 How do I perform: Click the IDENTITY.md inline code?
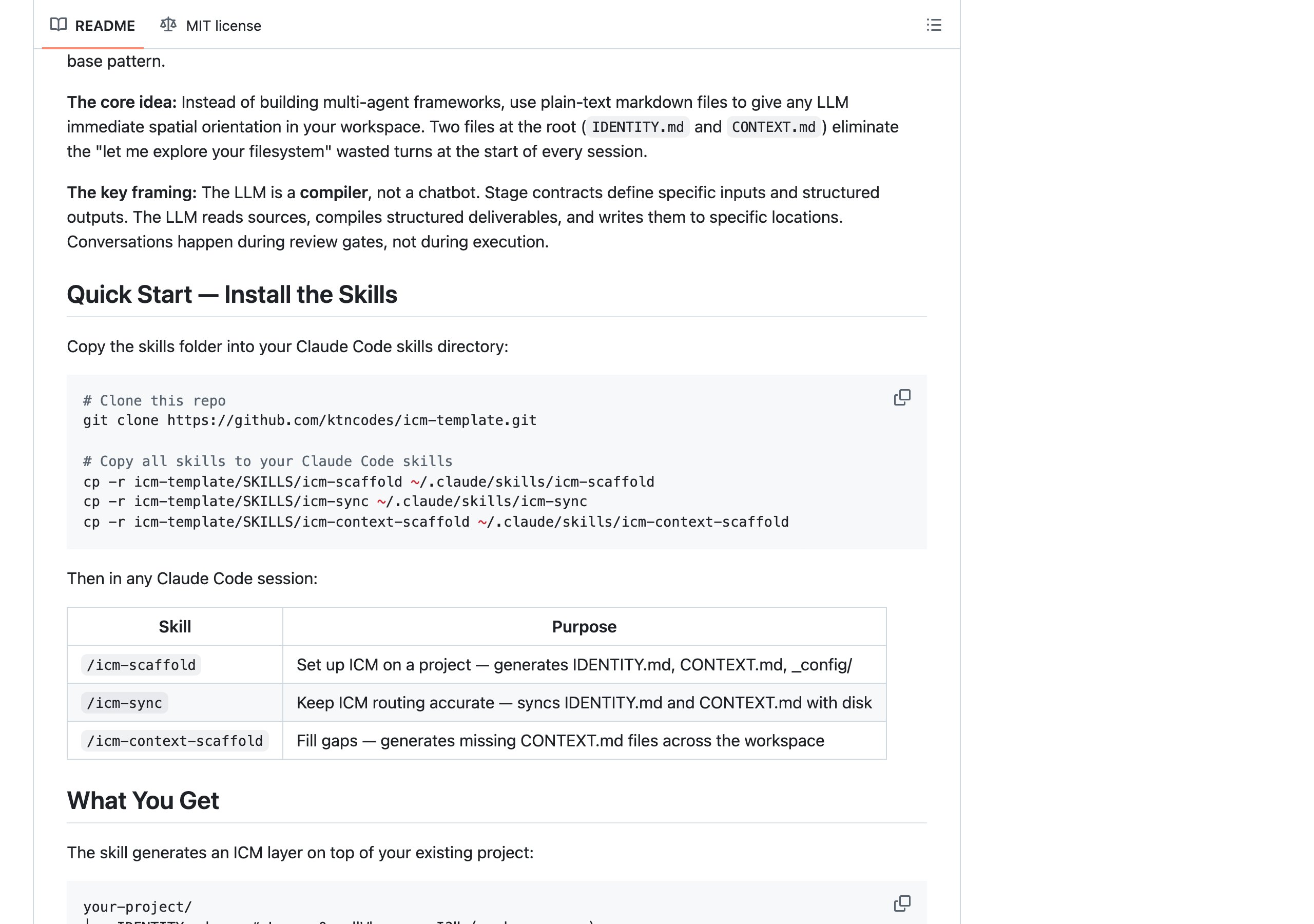coord(637,127)
